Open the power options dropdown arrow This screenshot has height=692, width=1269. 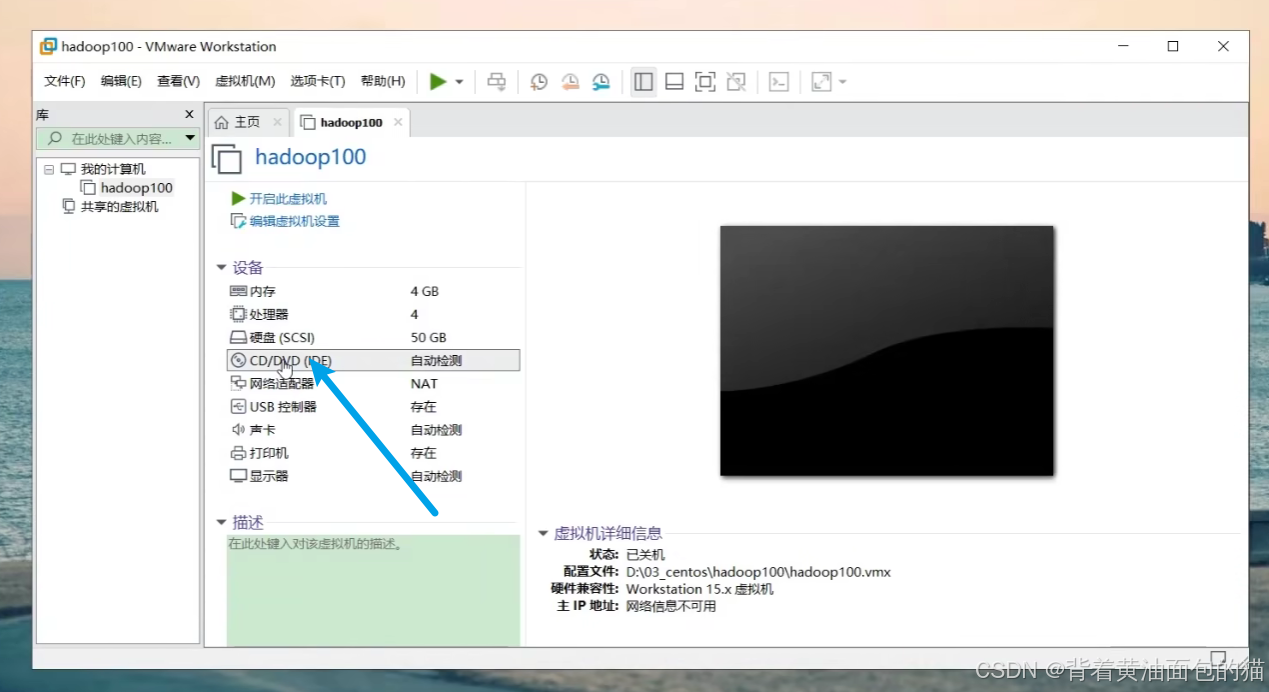click(459, 82)
